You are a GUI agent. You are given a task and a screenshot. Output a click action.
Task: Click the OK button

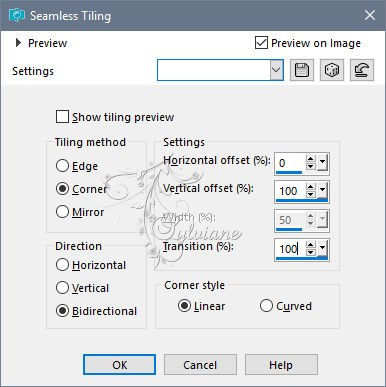tap(119, 365)
